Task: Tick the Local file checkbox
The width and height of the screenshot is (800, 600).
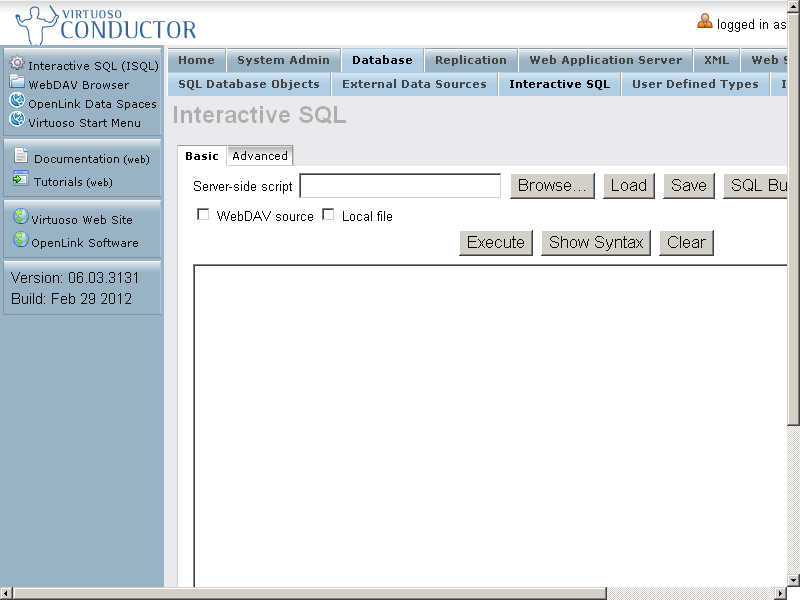Action: click(x=328, y=215)
